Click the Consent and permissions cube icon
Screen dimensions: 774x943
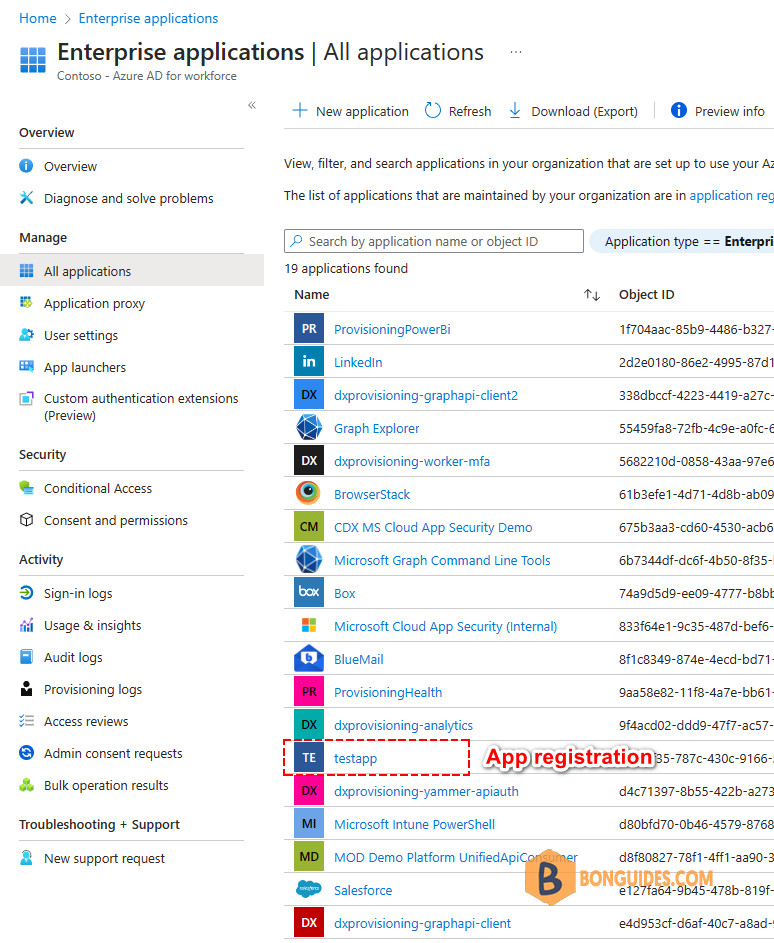[x=26, y=520]
